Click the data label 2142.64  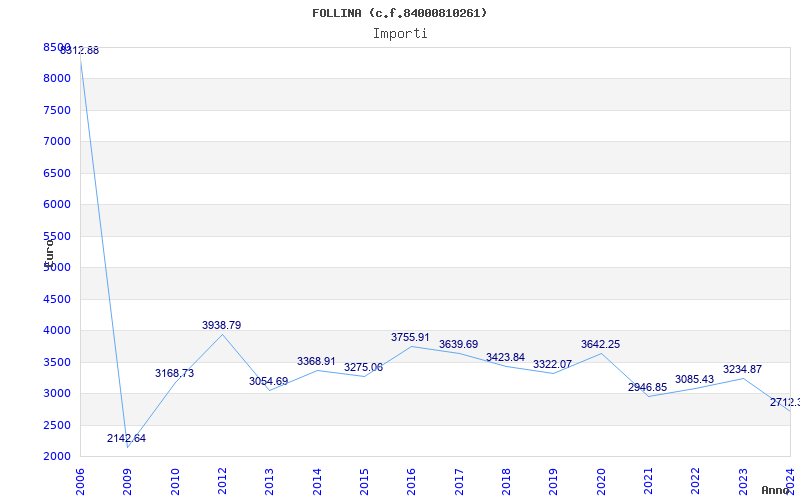(126, 438)
